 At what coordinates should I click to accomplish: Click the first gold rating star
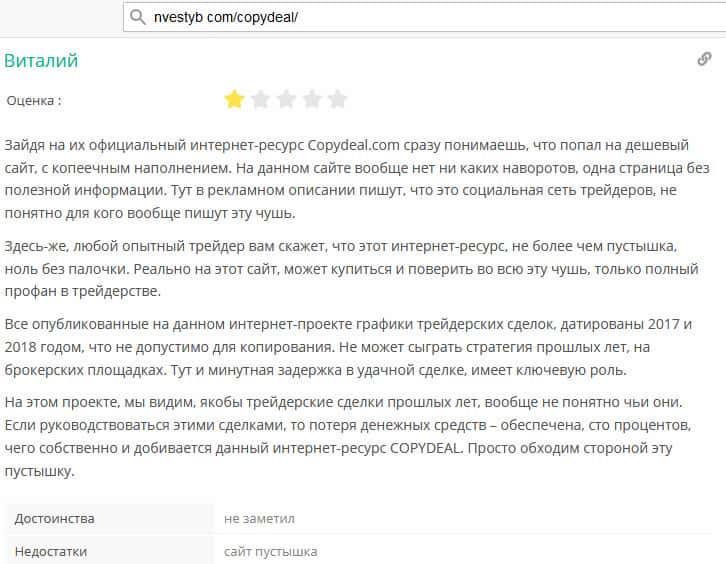coord(234,99)
